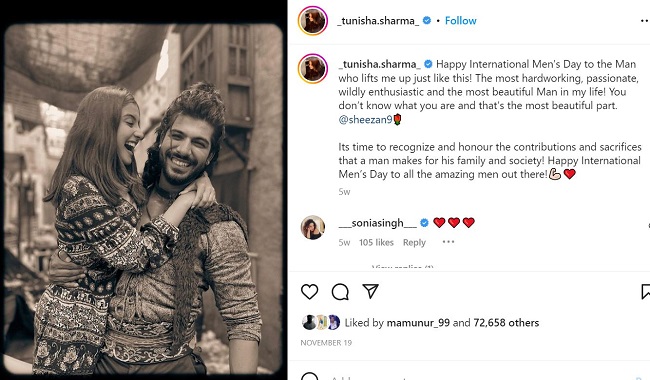The height and width of the screenshot is (380, 650).
Task: Open __soniasingh__ username in comments
Action: pos(378,223)
